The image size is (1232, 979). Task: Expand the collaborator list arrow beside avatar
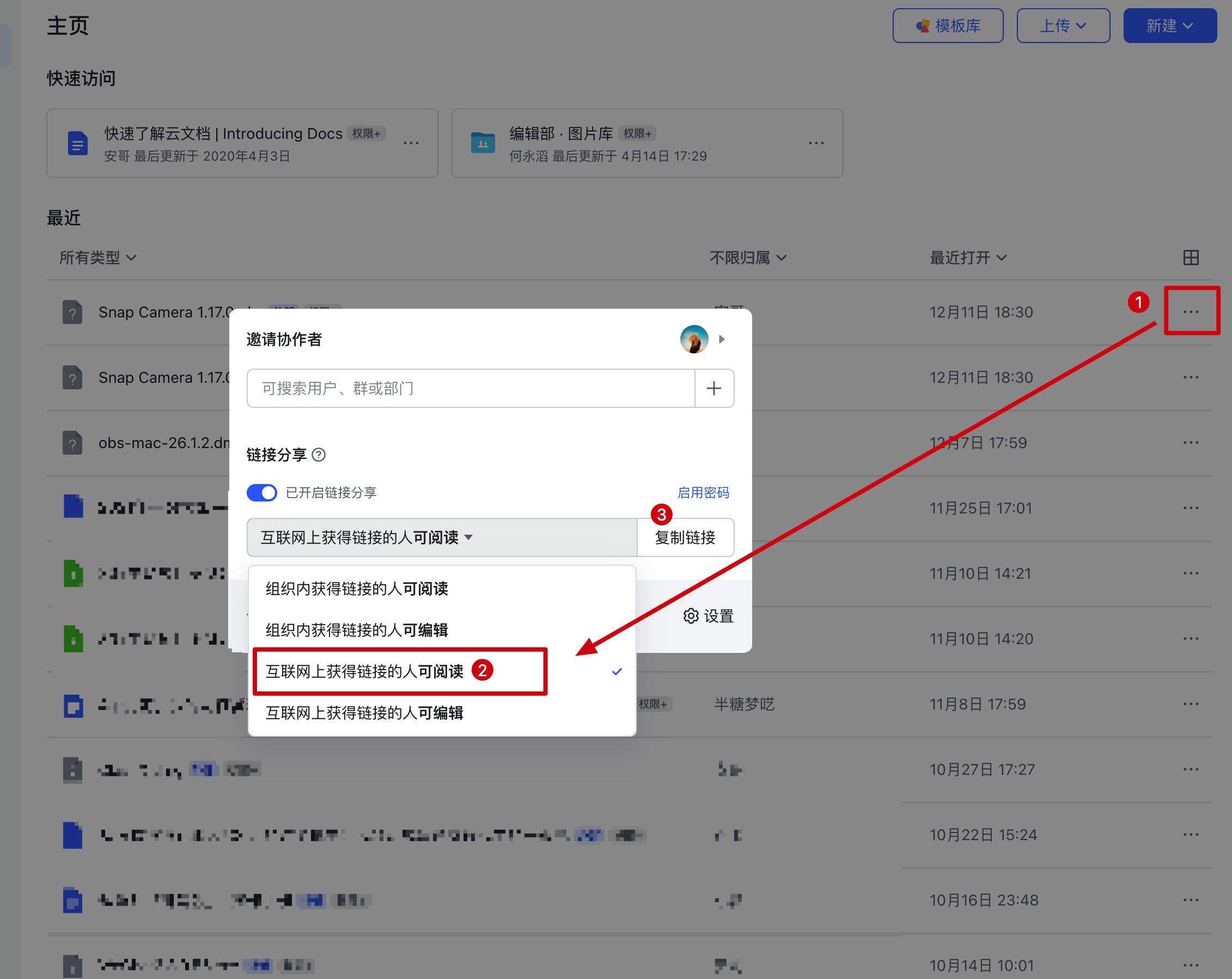pos(722,339)
